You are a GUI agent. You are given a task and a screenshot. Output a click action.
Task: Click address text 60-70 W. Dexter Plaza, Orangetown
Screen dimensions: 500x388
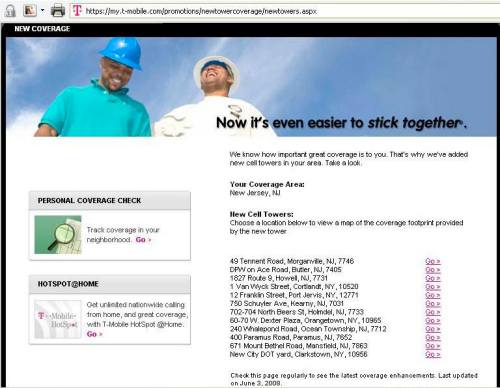click(305, 320)
